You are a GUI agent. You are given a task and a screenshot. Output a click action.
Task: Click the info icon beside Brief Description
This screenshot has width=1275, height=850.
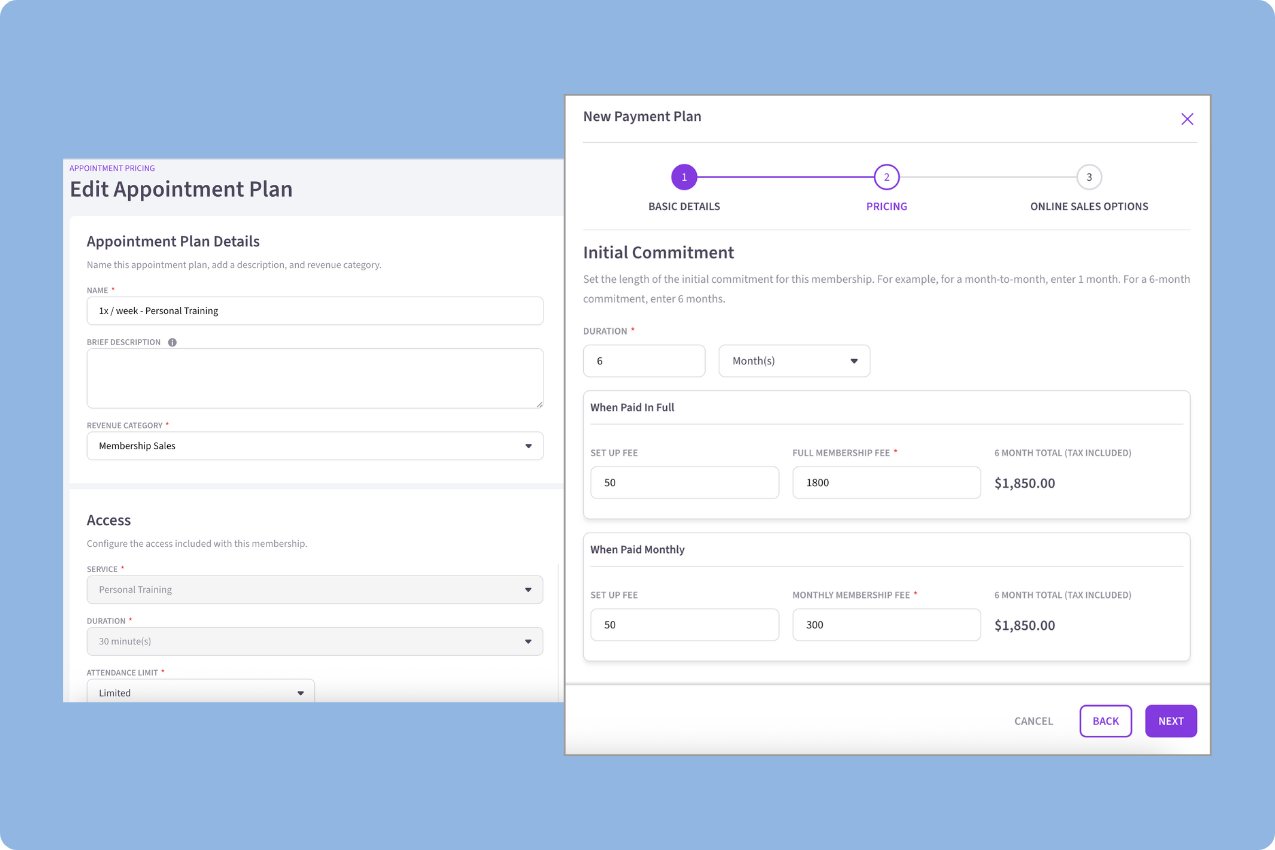(172, 342)
